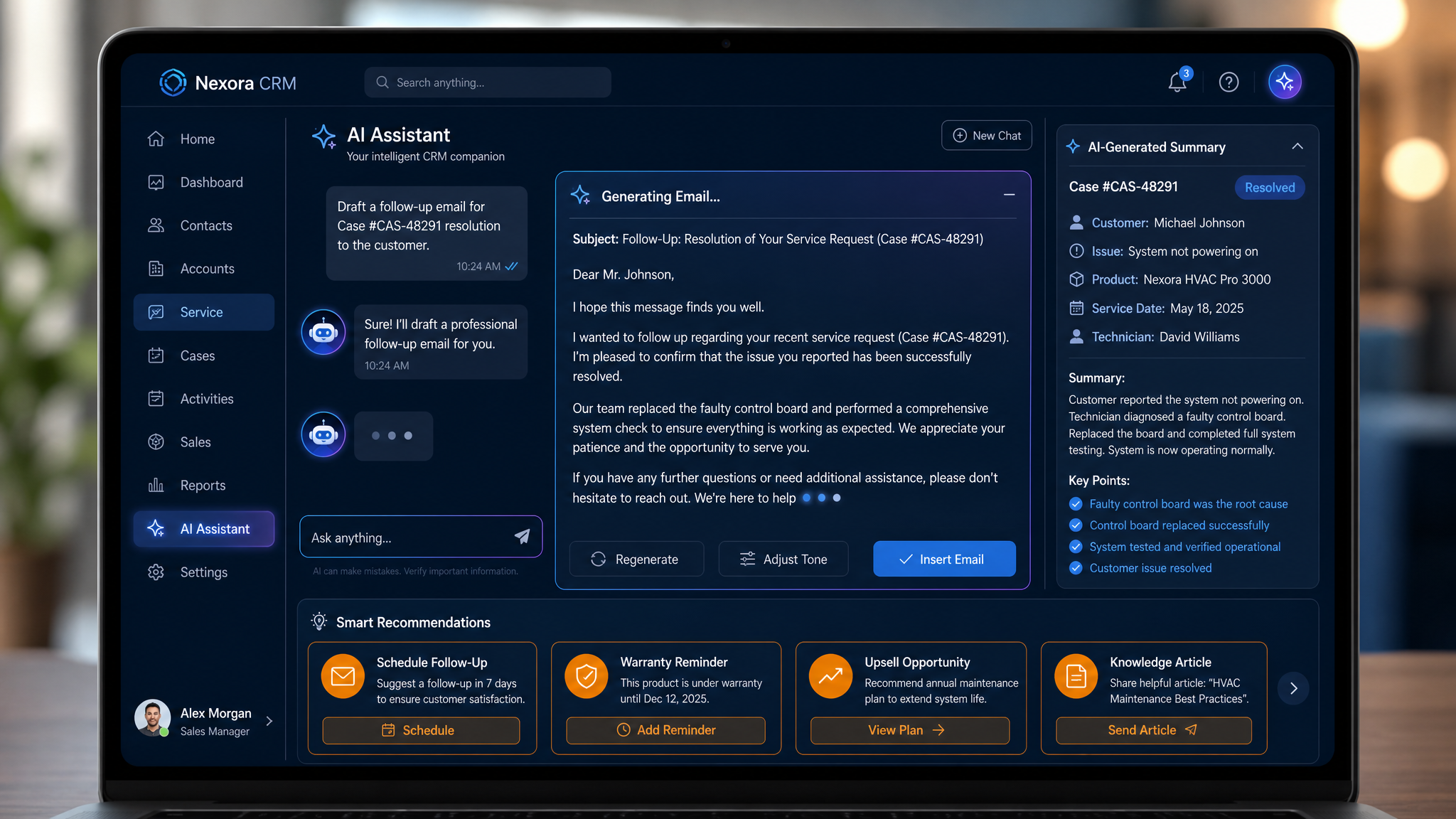Click the Ask anything input box
This screenshot has width=1456, height=819.
tap(421, 537)
